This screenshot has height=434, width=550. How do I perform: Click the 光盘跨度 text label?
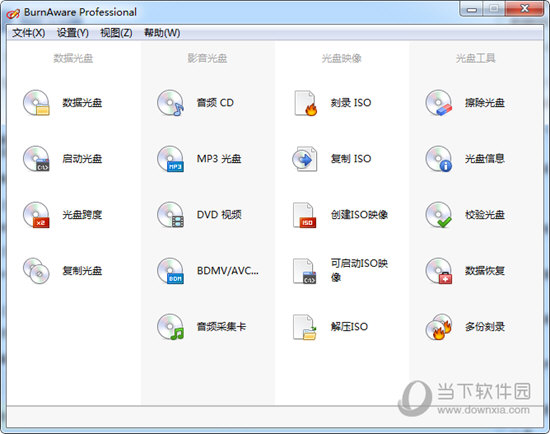[x=82, y=215]
